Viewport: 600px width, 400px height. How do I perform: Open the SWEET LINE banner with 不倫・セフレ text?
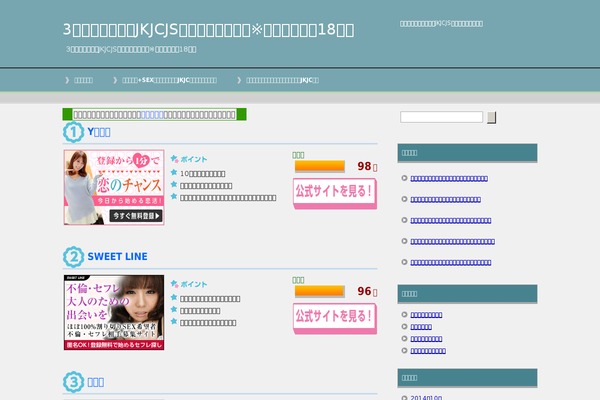click(x=114, y=312)
